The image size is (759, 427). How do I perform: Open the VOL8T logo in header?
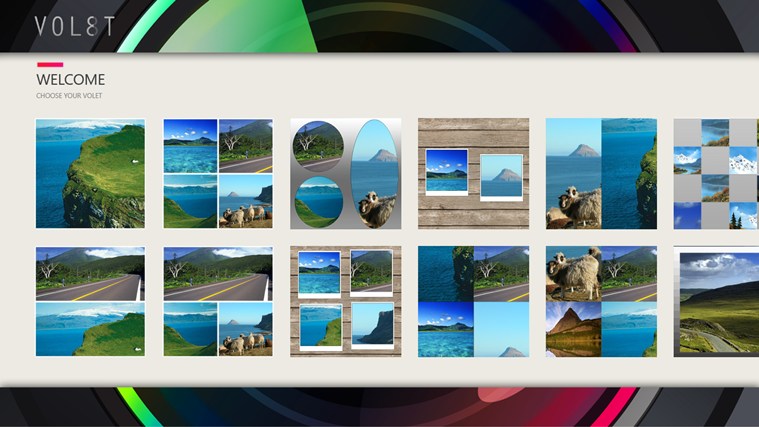[x=75, y=26]
